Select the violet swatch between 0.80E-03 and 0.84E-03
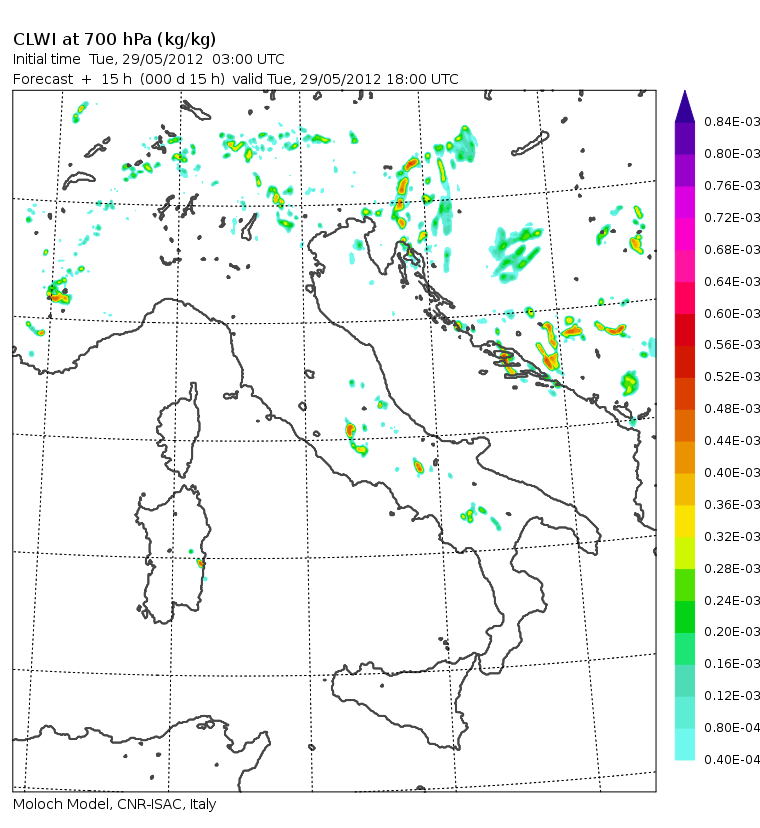Screen dimensions: 760x828 point(685,138)
